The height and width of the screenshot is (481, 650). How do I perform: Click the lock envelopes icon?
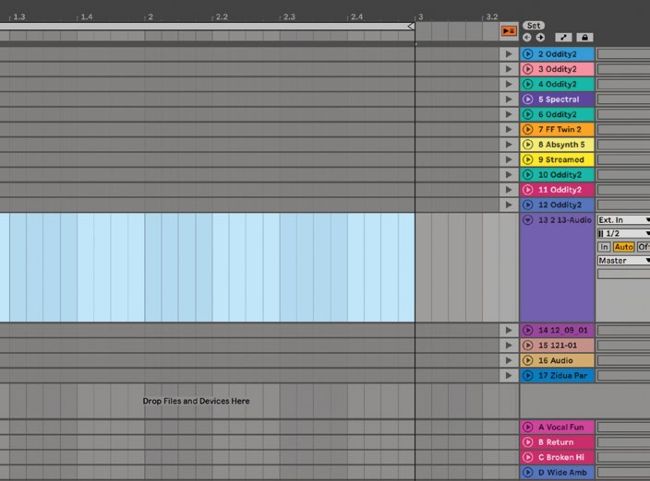click(x=586, y=37)
